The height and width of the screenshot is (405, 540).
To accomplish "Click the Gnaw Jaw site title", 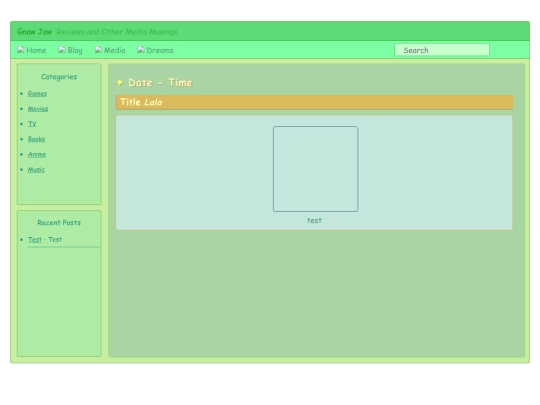I will [34, 32].
